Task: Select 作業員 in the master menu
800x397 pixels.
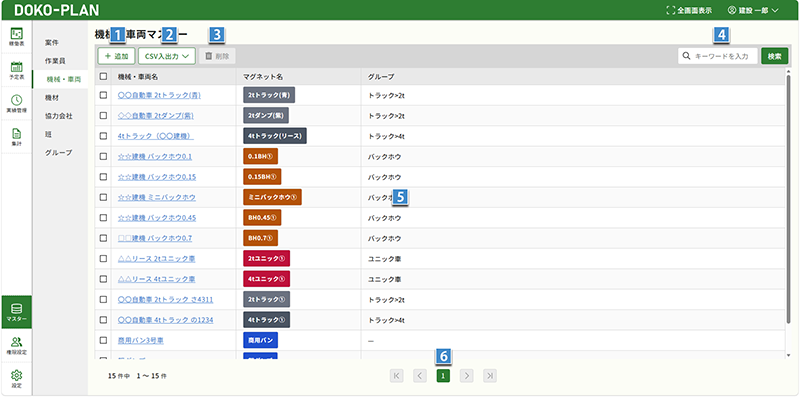Action: [x=55, y=60]
